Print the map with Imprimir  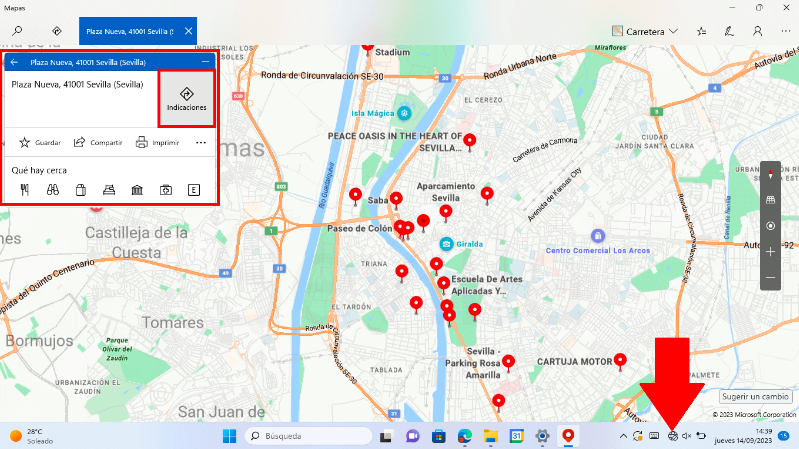tap(157, 143)
